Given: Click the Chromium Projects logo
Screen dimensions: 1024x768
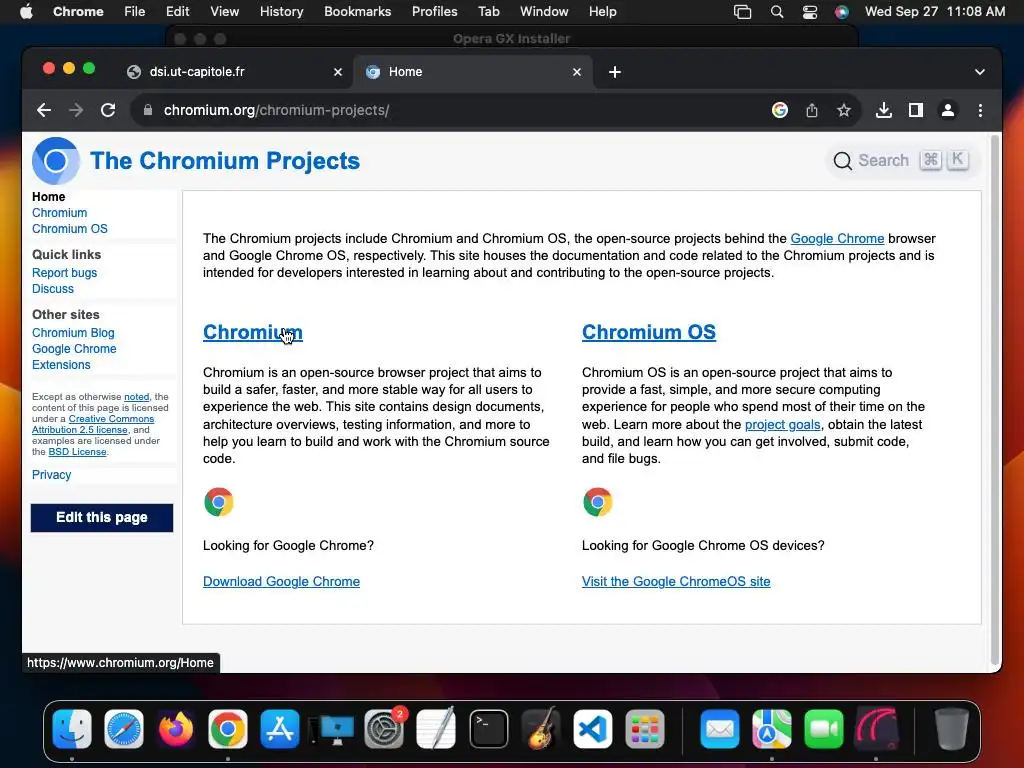Looking at the screenshot, I should pos(56,161).
